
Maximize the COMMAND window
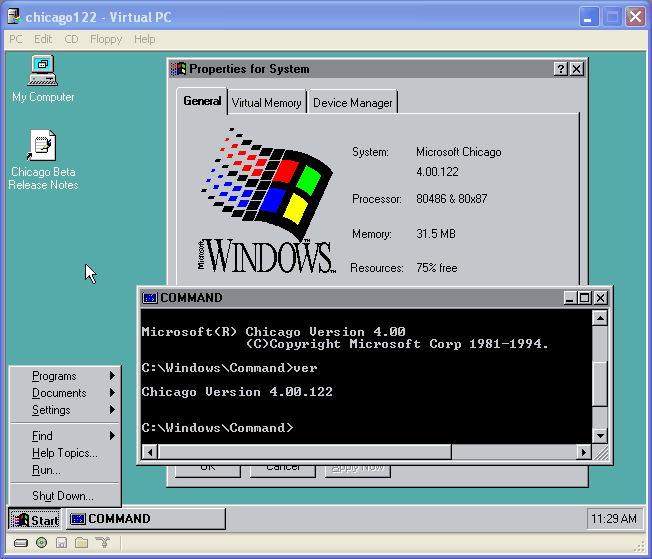tap(584, 298)
